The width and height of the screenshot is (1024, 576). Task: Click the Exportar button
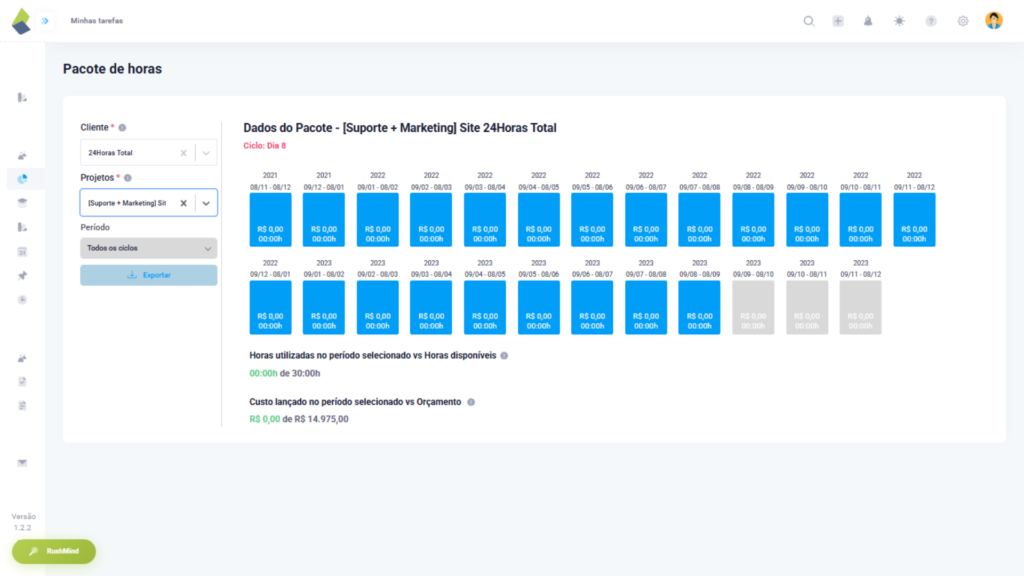(148, 274)
